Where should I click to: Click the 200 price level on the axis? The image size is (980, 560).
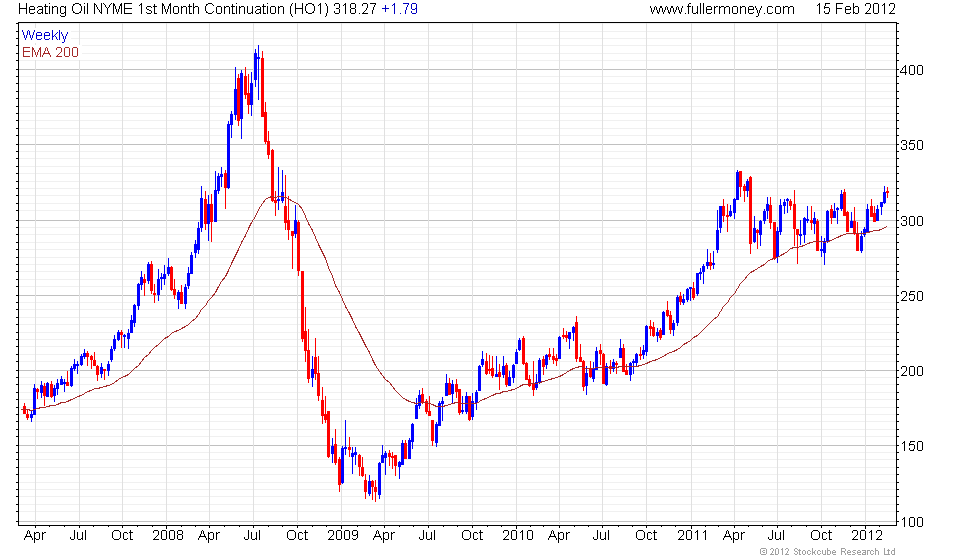(x=909, y=371)
